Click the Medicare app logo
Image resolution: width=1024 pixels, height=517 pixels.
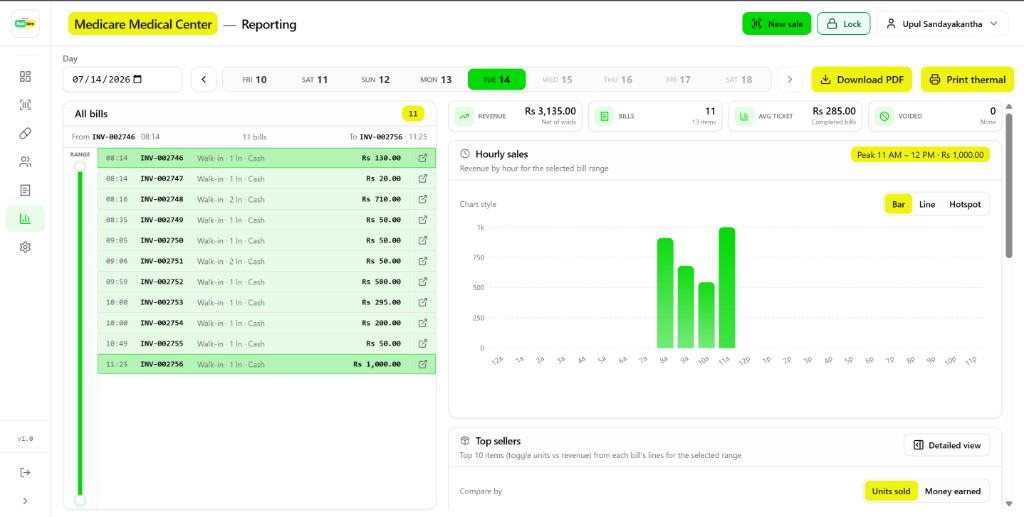point(25,24)
